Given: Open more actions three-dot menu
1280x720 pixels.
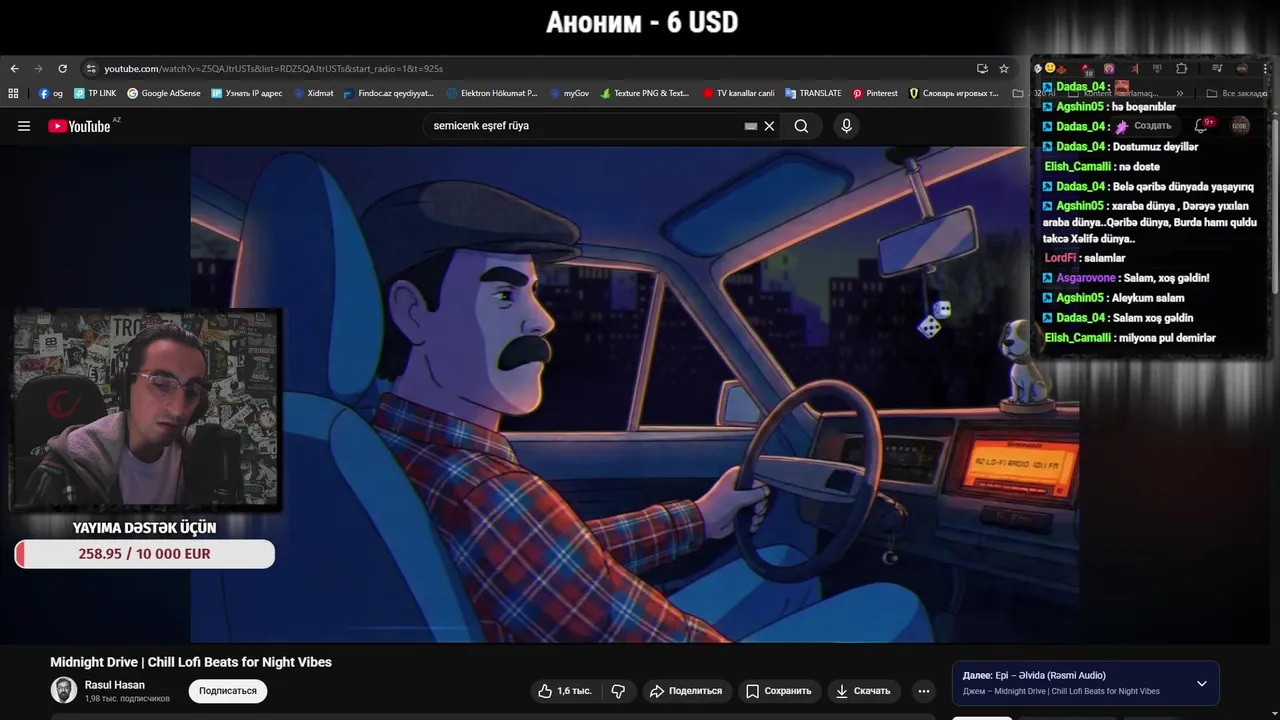Looking at the screenshot, I should point(923,691).
